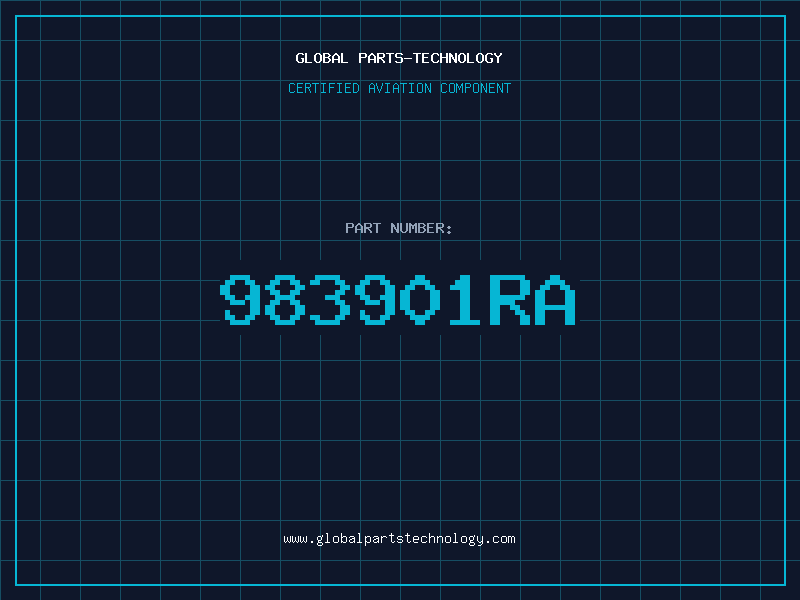
Task: Select the PARTS-TECHNOLOGY header text
Action: (431, 58)
